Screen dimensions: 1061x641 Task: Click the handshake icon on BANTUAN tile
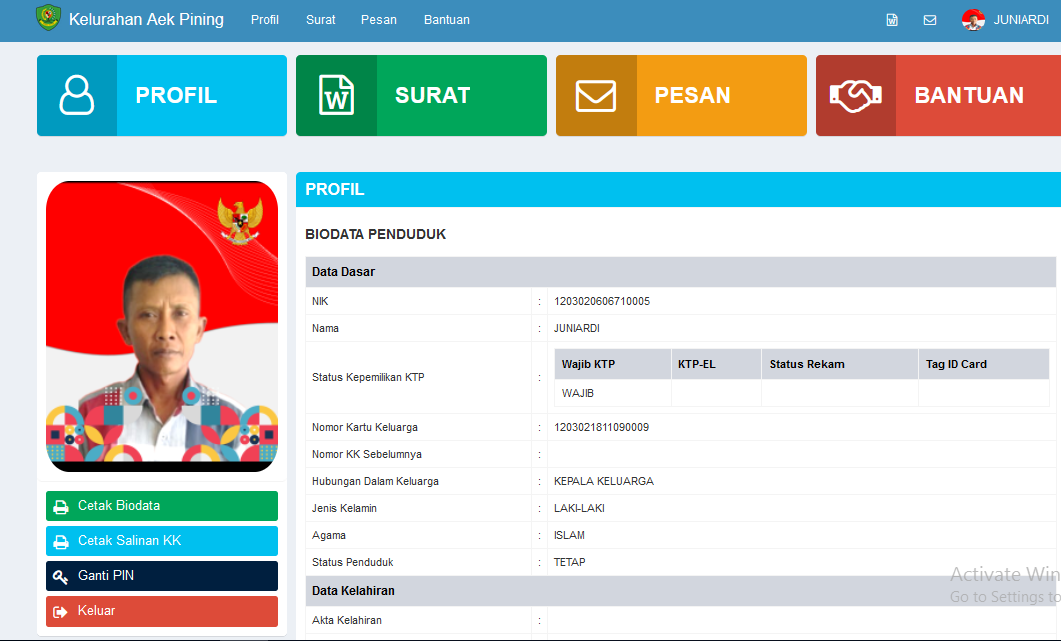click(x=855, y=96)
